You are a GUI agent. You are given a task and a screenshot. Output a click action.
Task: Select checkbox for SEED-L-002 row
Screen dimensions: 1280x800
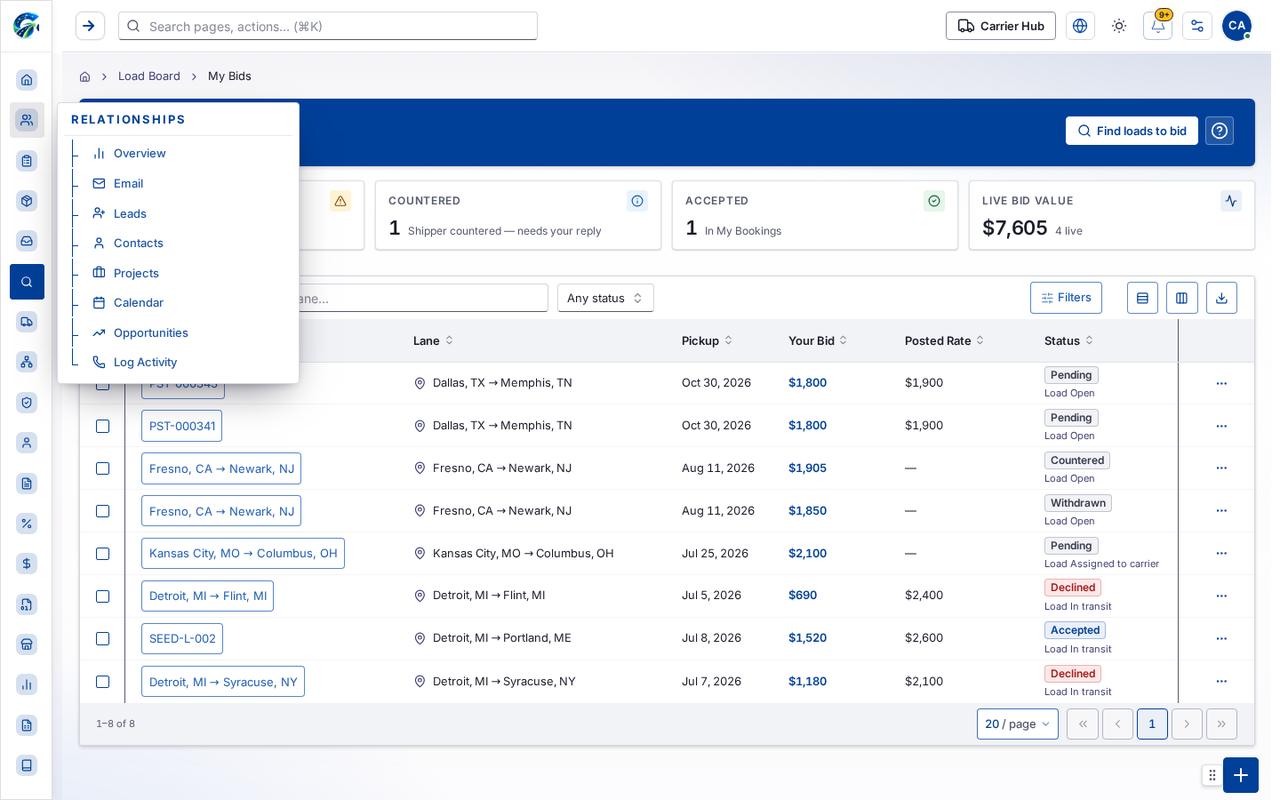(102, 638)
